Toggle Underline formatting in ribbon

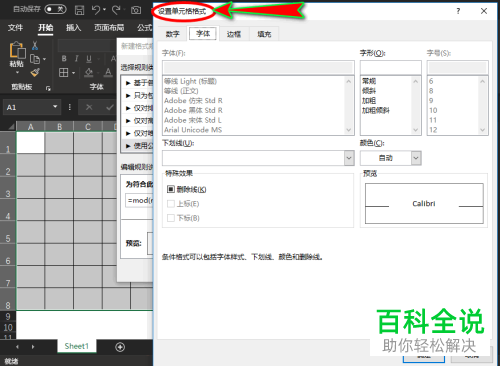click(89, 59)
